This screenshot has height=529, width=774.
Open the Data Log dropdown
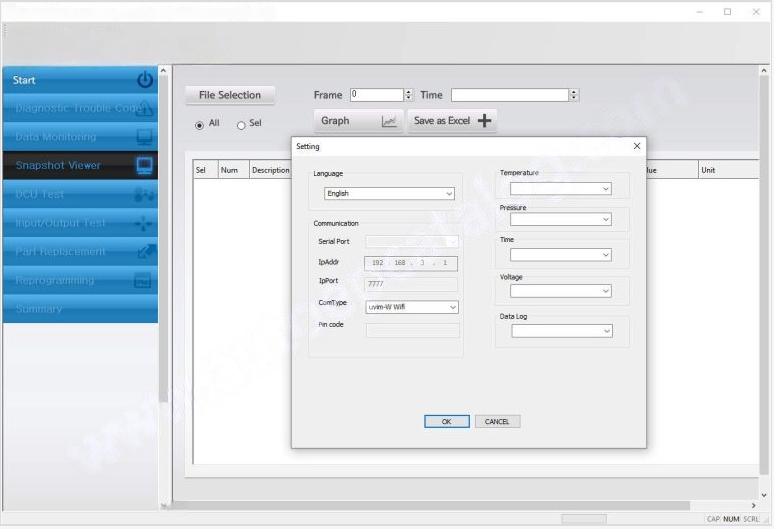[x=560, y=331]
